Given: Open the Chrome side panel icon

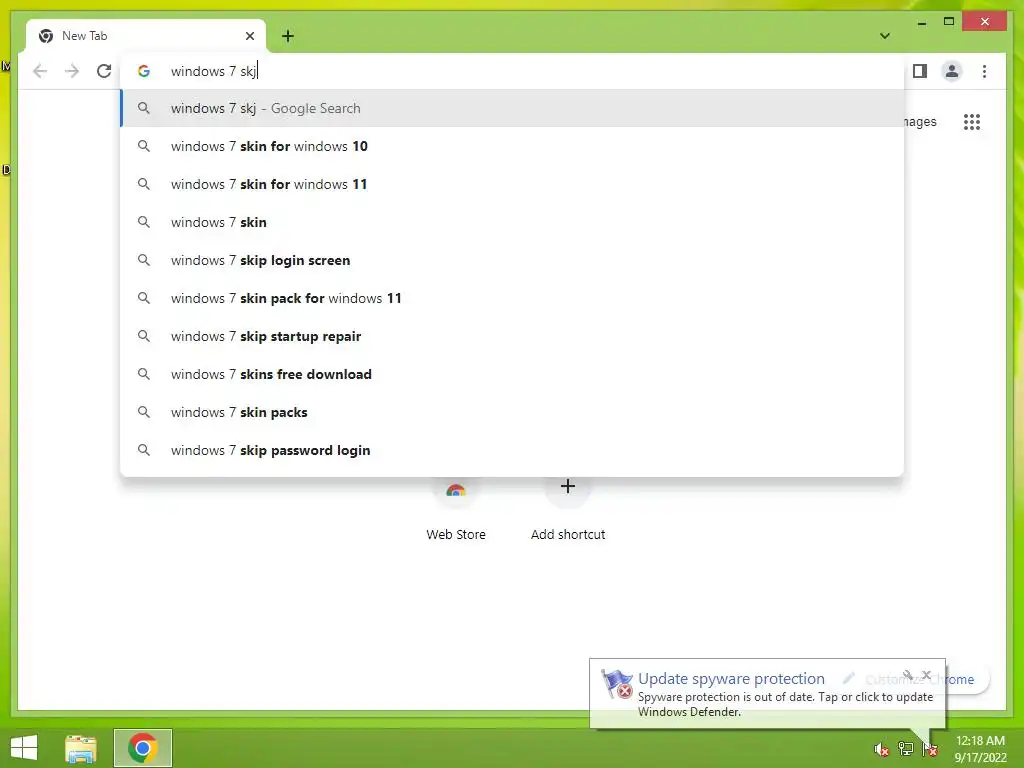Looking at the screenshot, I should 920,71.
